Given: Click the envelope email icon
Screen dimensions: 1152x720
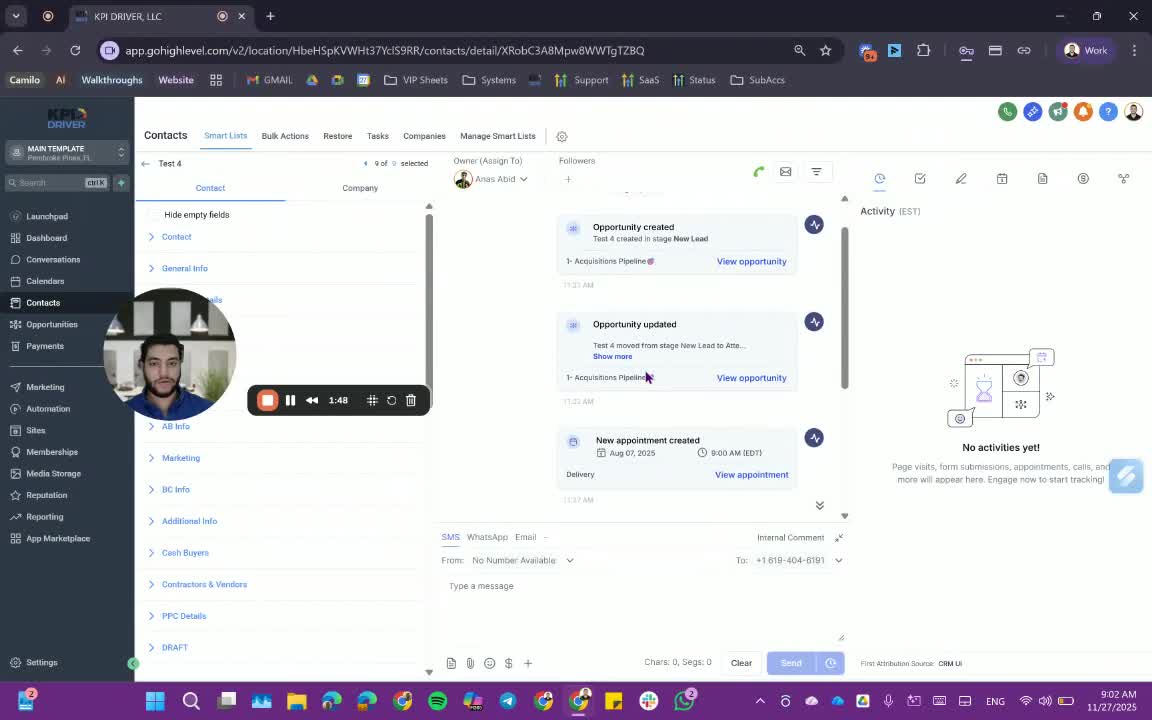Looking at the screenshot, I should click(x=785, y=172).
